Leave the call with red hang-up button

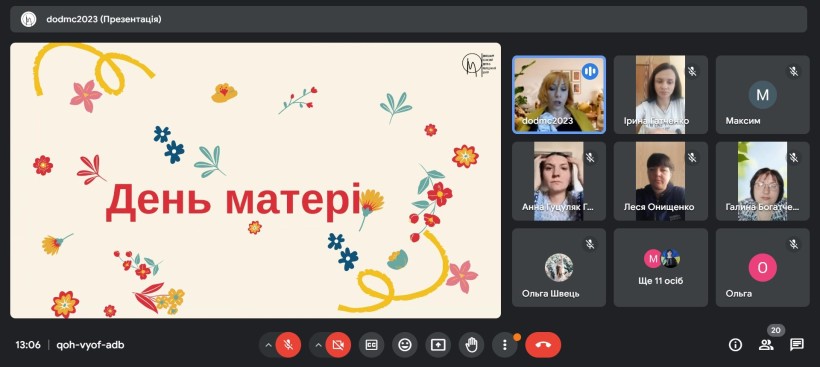[543, 345]
